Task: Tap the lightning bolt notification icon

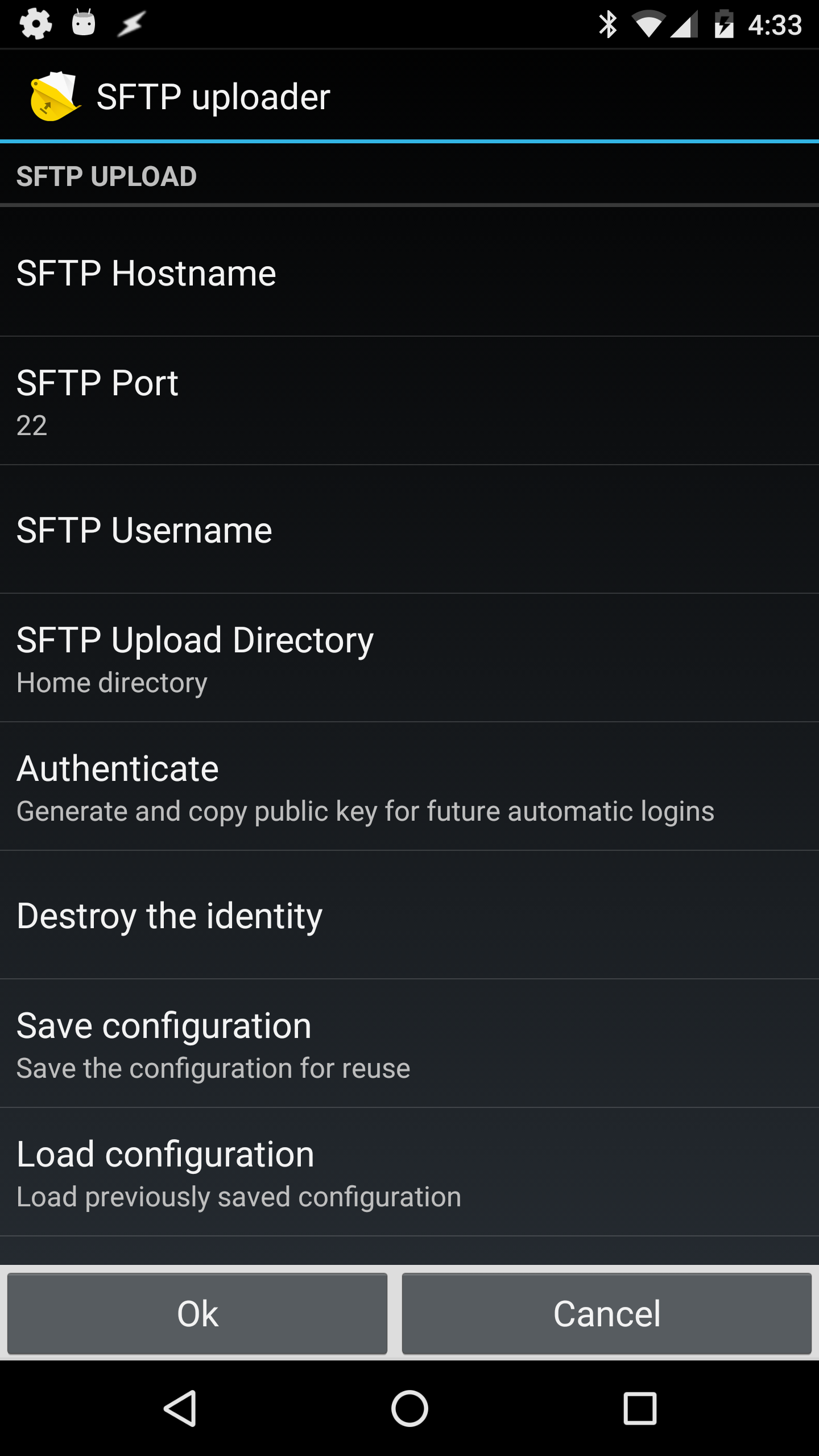Action: click(x=131, y=24)
